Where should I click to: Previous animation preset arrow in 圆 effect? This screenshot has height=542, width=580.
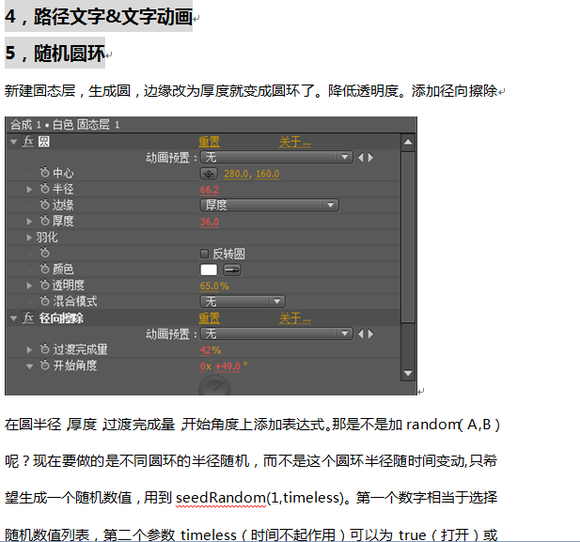click(361, 158)
